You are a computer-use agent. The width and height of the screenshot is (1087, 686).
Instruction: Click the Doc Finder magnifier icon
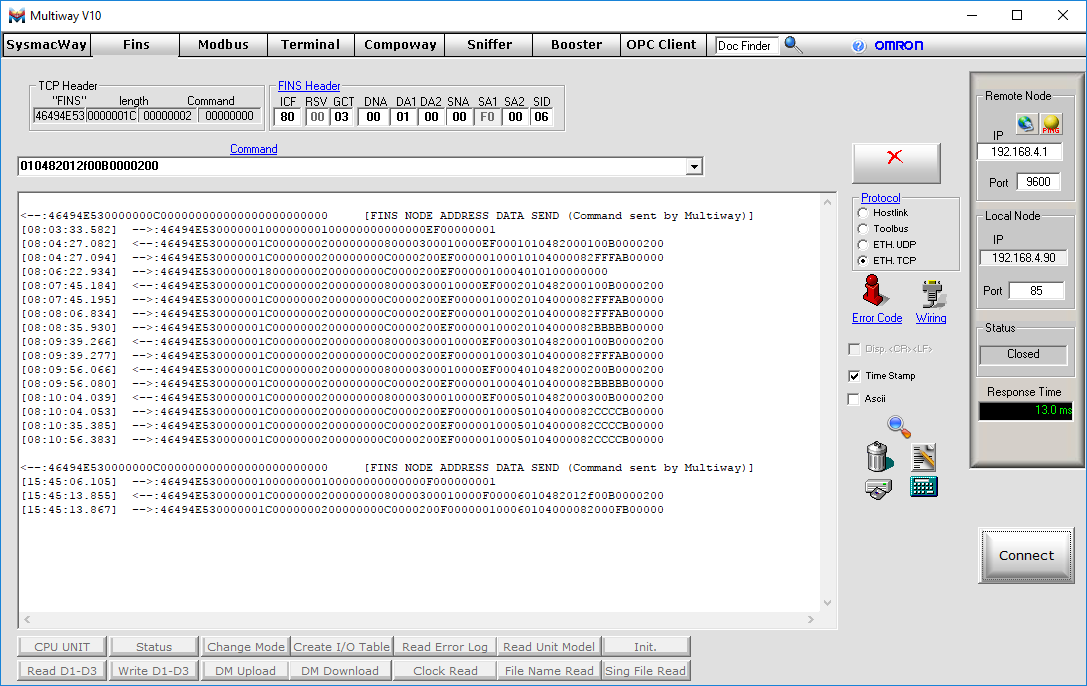pyautogui.click(x=793, y=45)
